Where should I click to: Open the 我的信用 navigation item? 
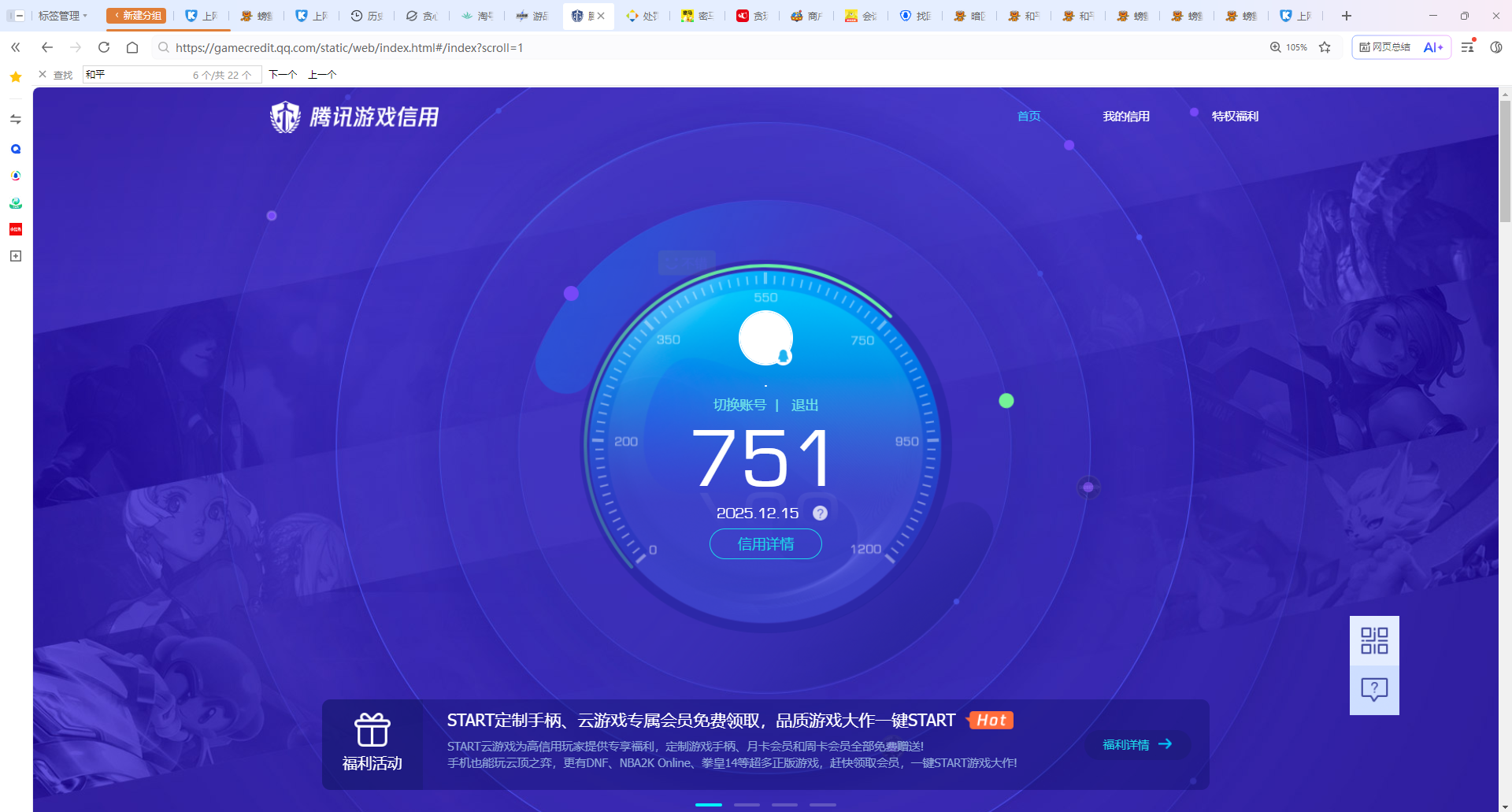pos(1126,117)
